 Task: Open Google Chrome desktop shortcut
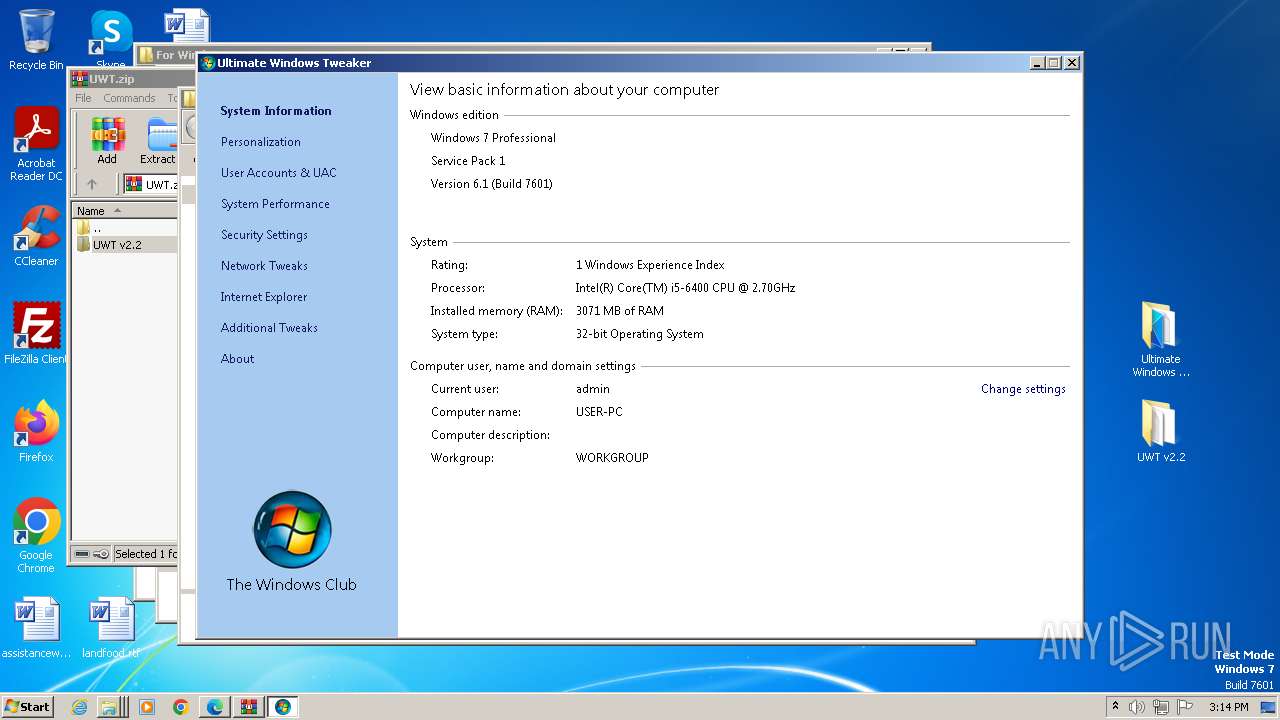tap(36, 536)
